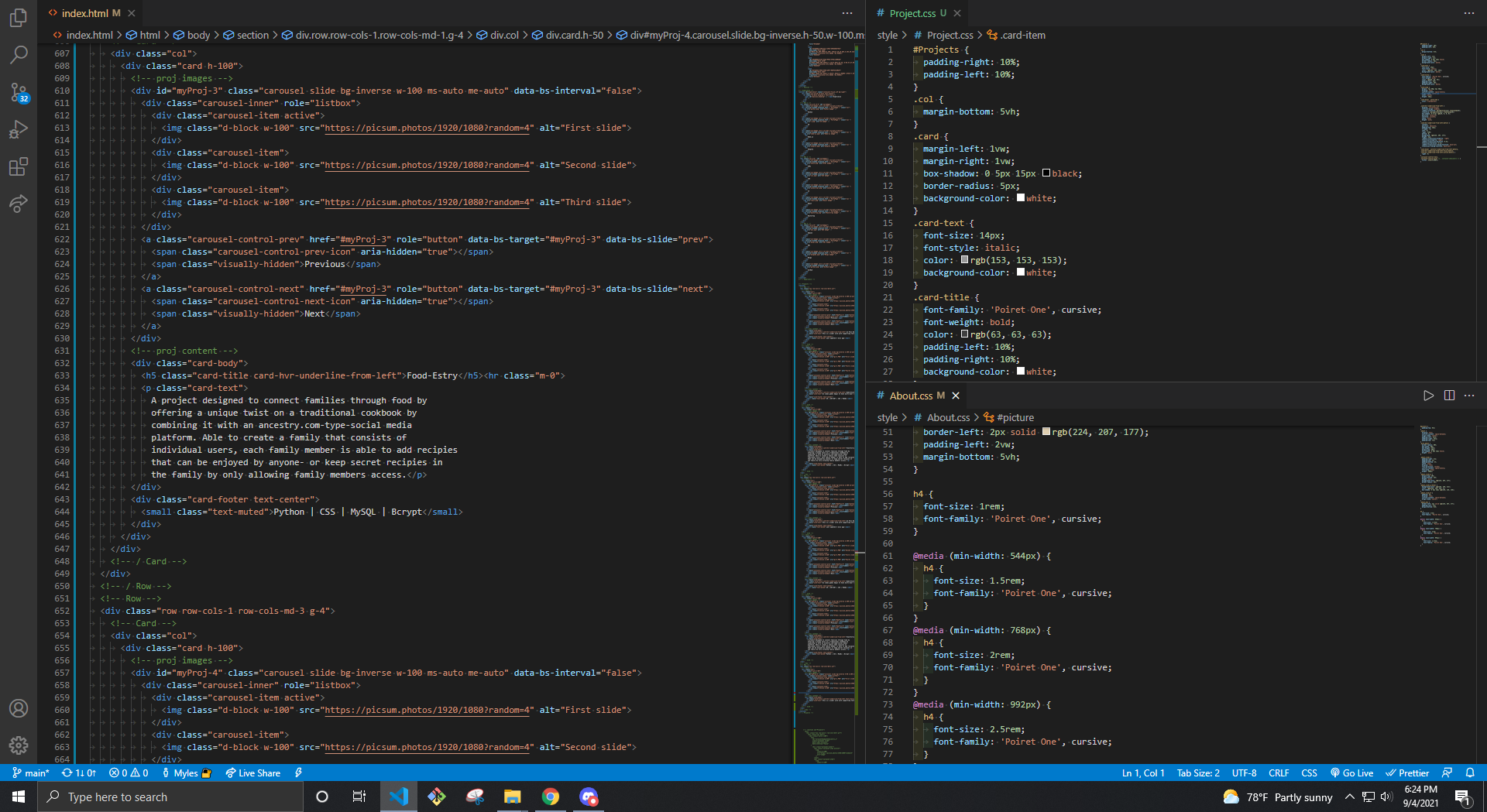Expand div.card.h-50 breadcrumb
Screen dimensions: 1487x812
click(567, 35)
